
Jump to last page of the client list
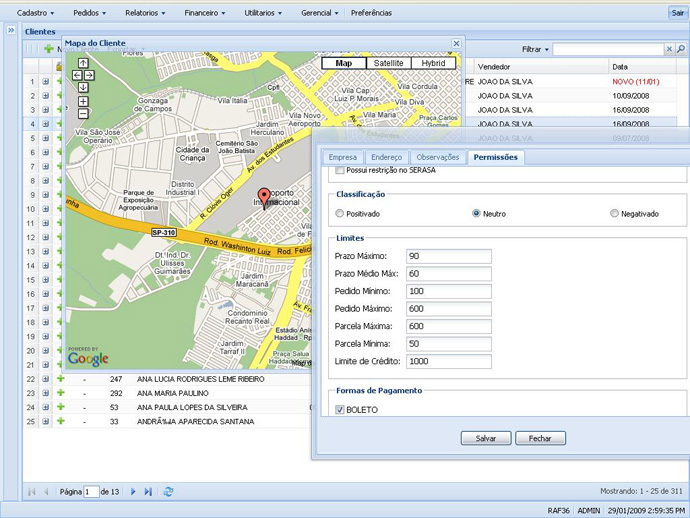point(148,492)
